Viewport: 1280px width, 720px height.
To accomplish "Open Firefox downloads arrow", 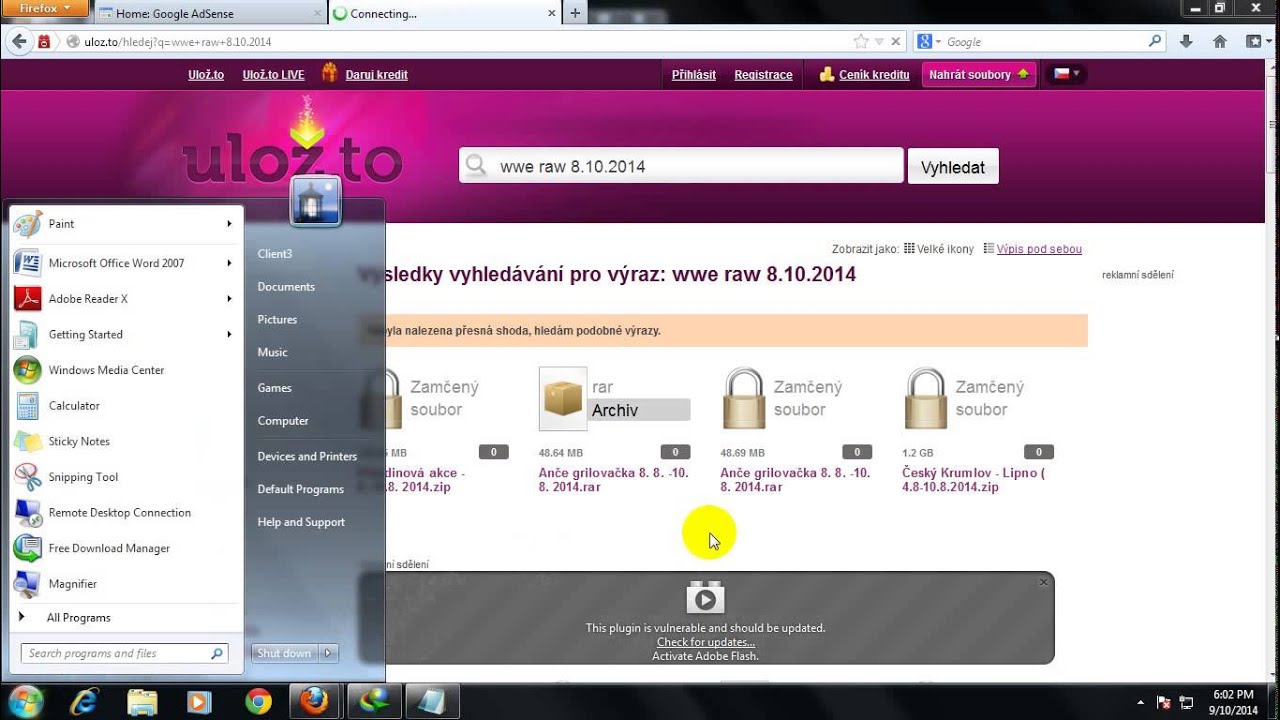I will 1186,42.
